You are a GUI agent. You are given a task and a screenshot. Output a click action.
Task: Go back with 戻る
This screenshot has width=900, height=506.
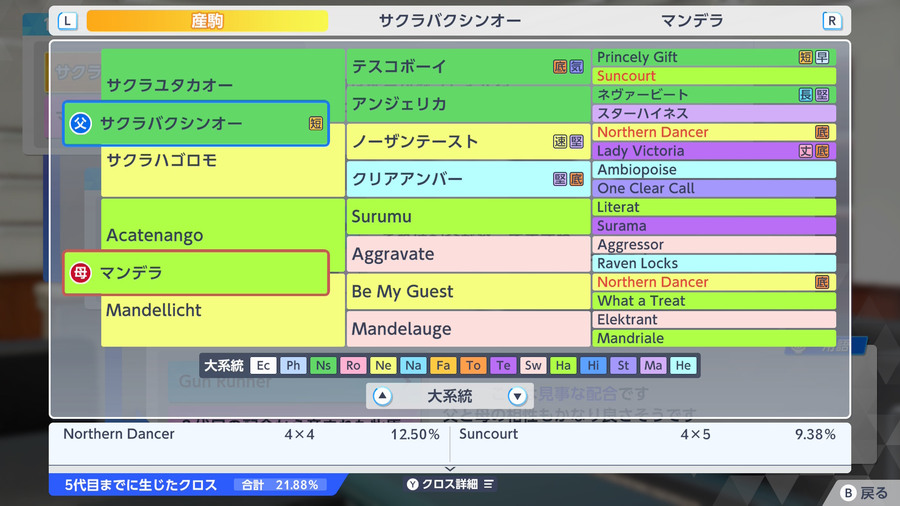pyautogui.click(x=865, y=493)
